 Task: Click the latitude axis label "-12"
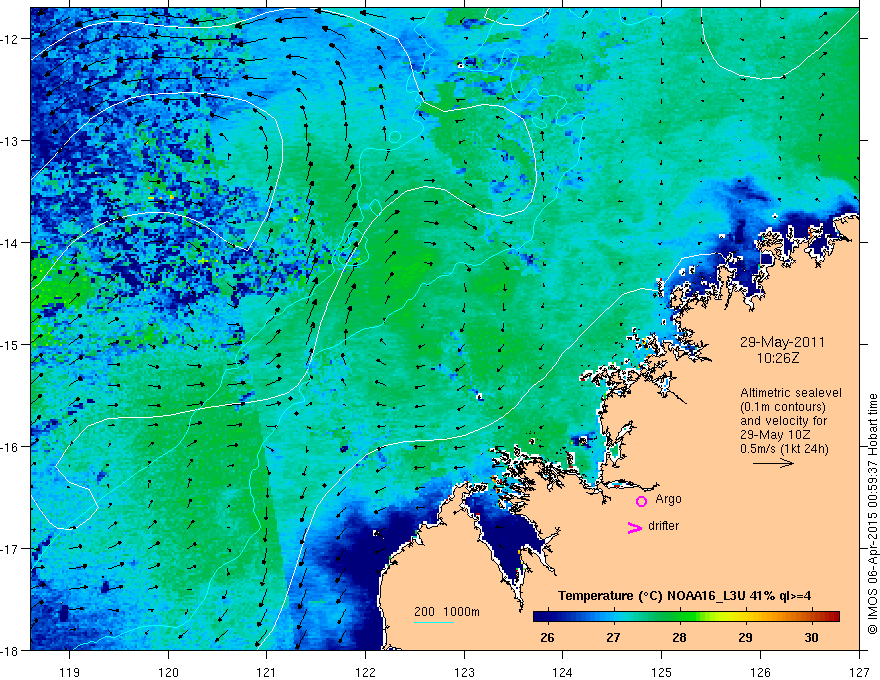[10, 39]
